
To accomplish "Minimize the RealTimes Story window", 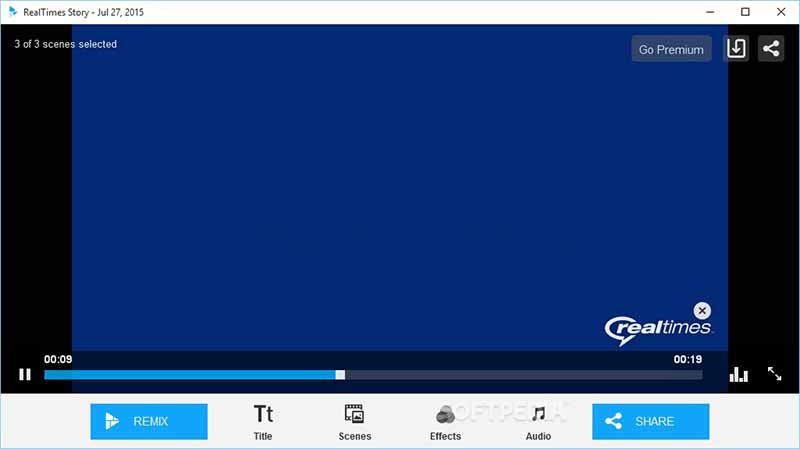I will pos(710,12).
